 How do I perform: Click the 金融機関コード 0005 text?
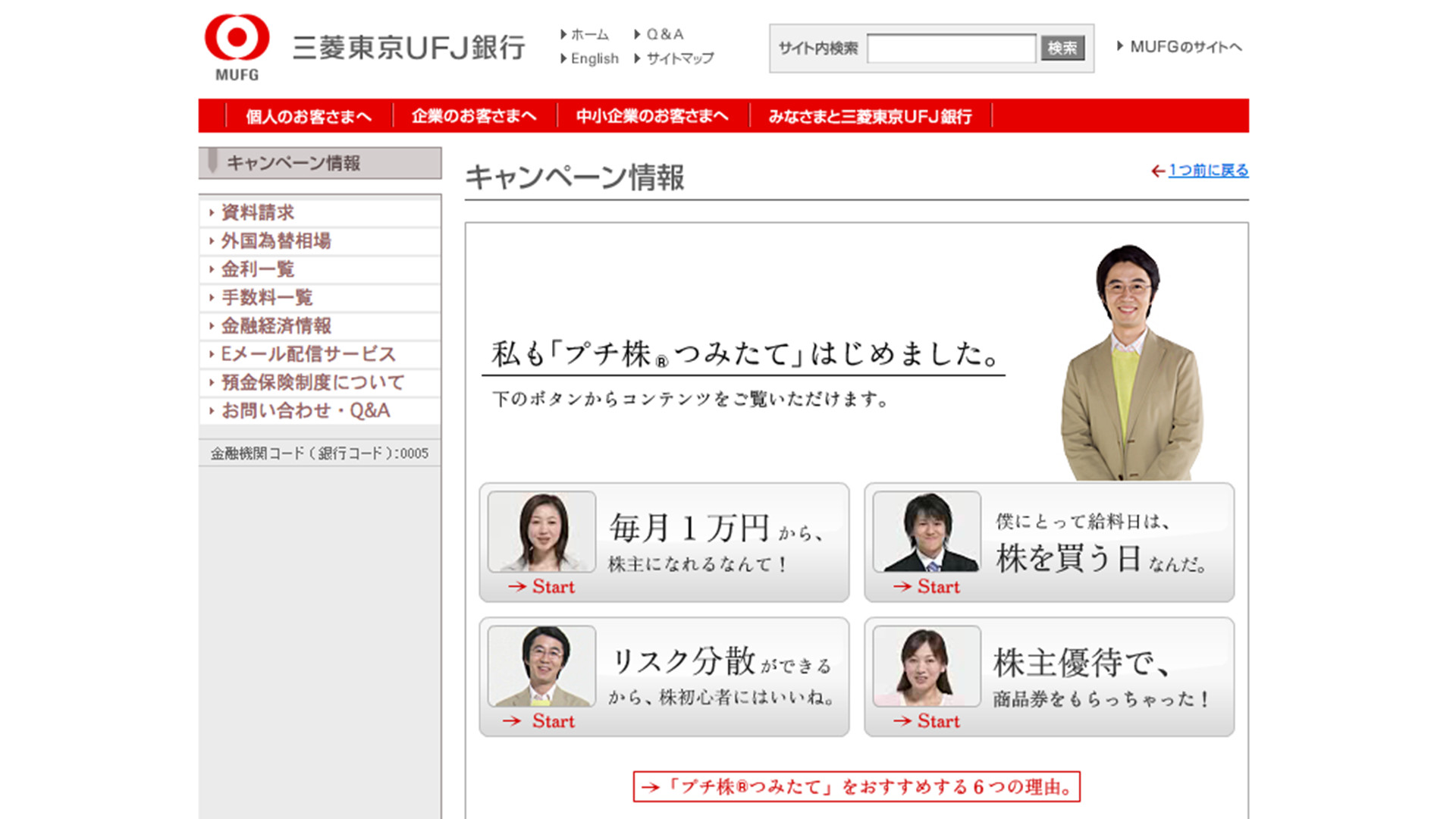point(319,453)
